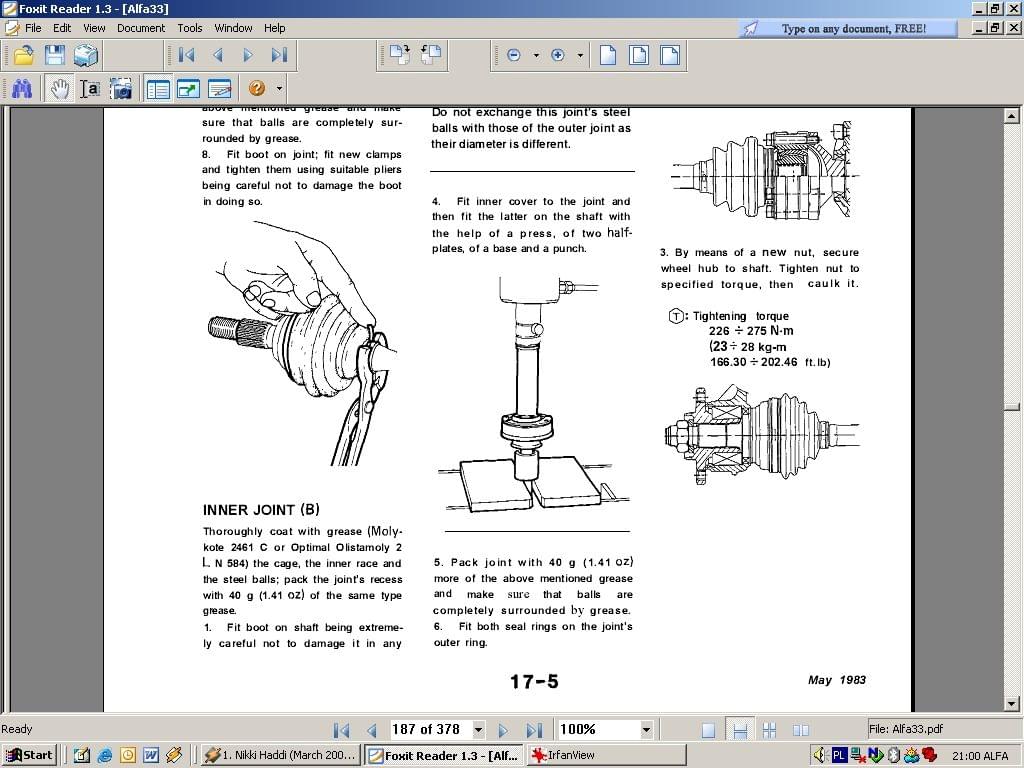The height and width of the screenshot is (768, 1024).
Task: Open the Windows Start button
Action: pyautogui.click(x=30, y=755)
